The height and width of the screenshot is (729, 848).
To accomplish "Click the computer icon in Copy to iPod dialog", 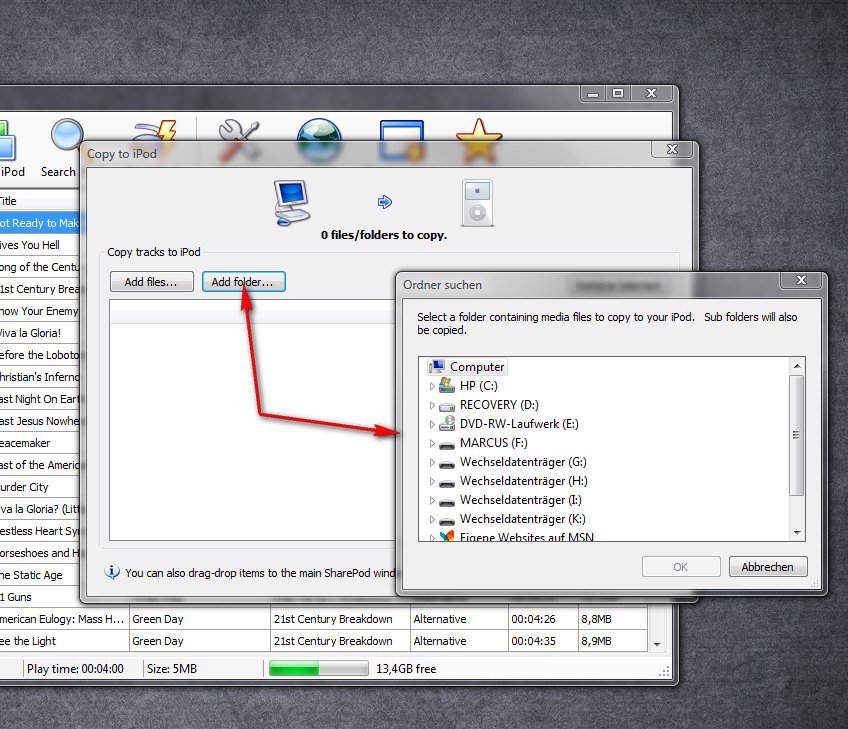I will pos(292,202).
